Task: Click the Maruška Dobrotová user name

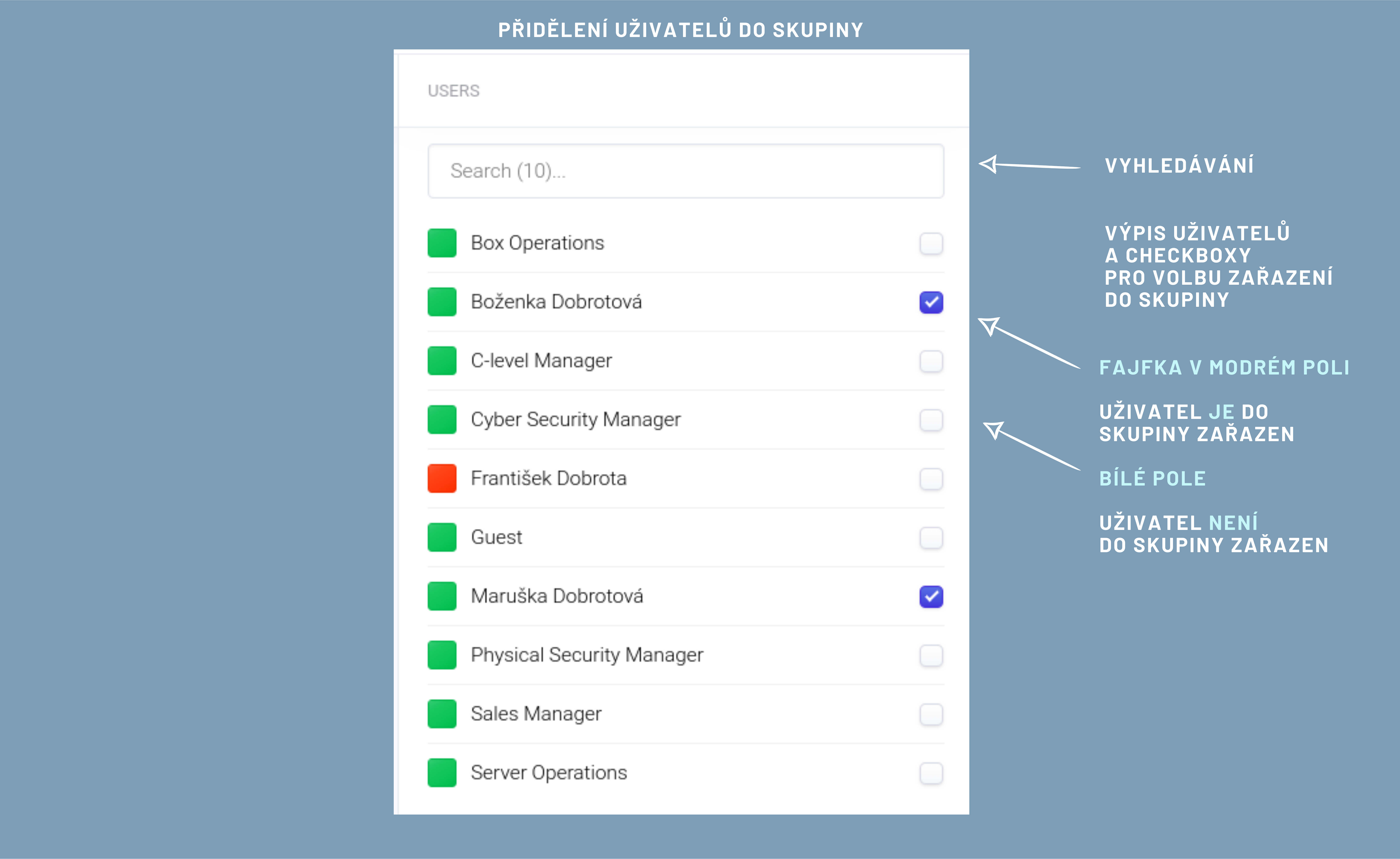Action: 557,596
